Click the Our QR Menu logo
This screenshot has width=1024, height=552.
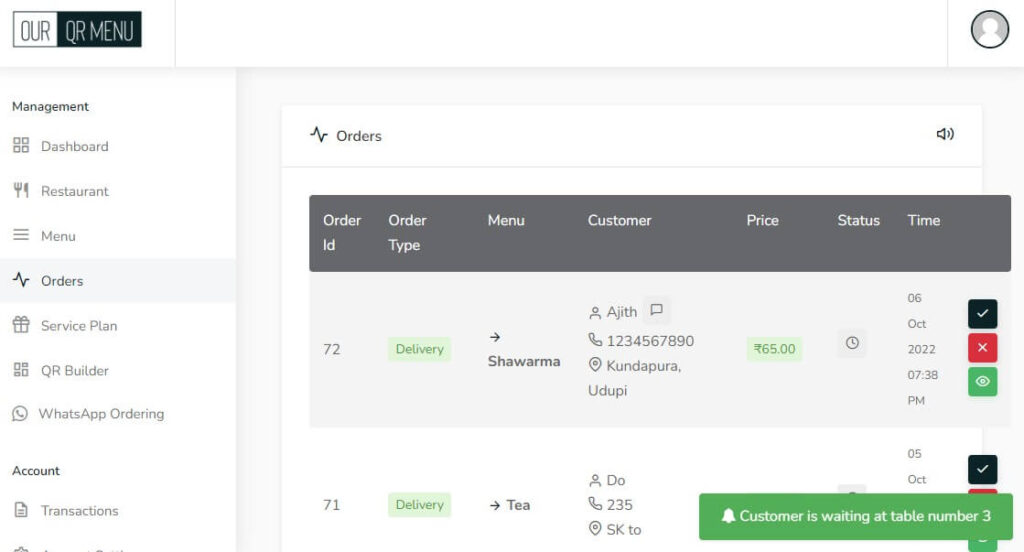(x=77, y=30)
